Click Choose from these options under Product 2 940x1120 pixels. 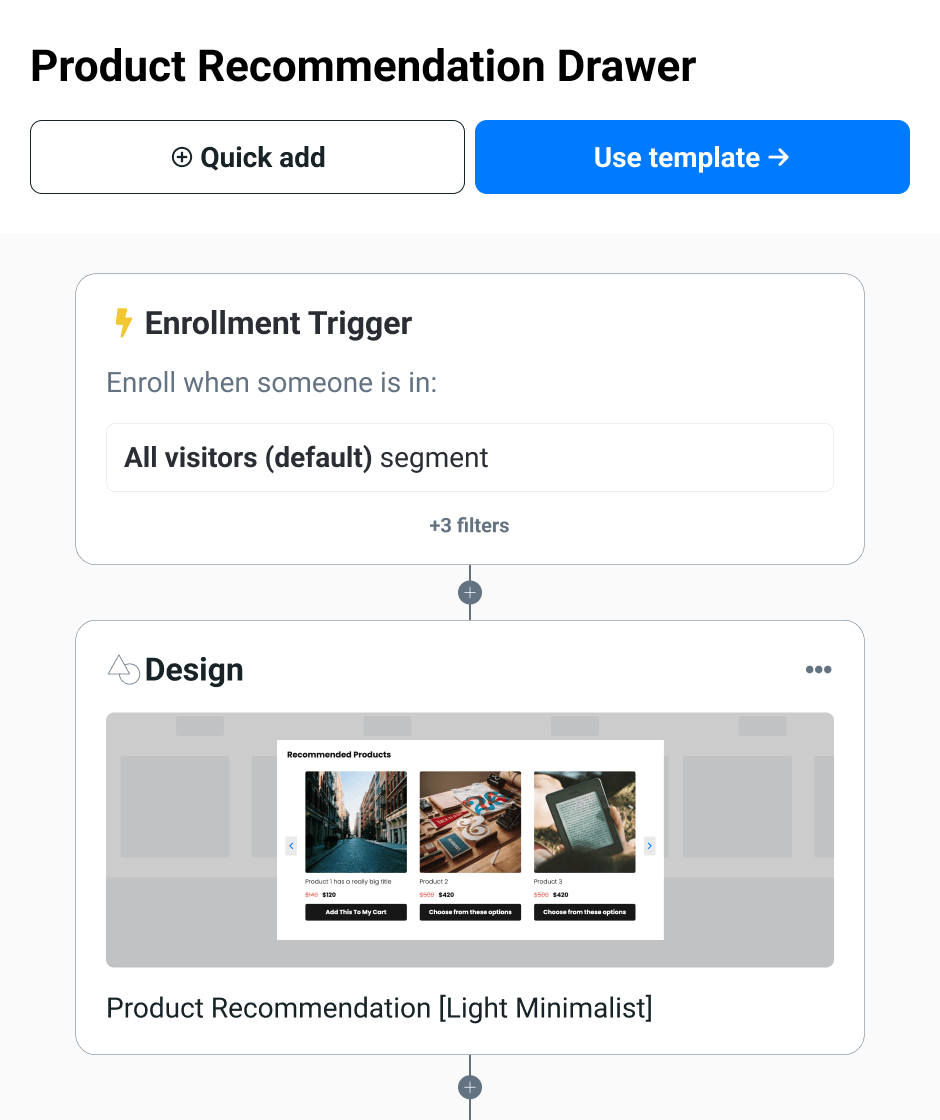point(470,912)
